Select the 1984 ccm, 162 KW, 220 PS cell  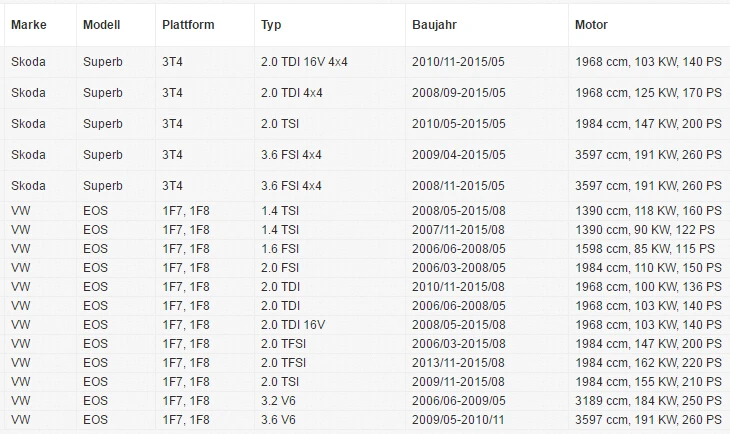click(x=648, y=363)
